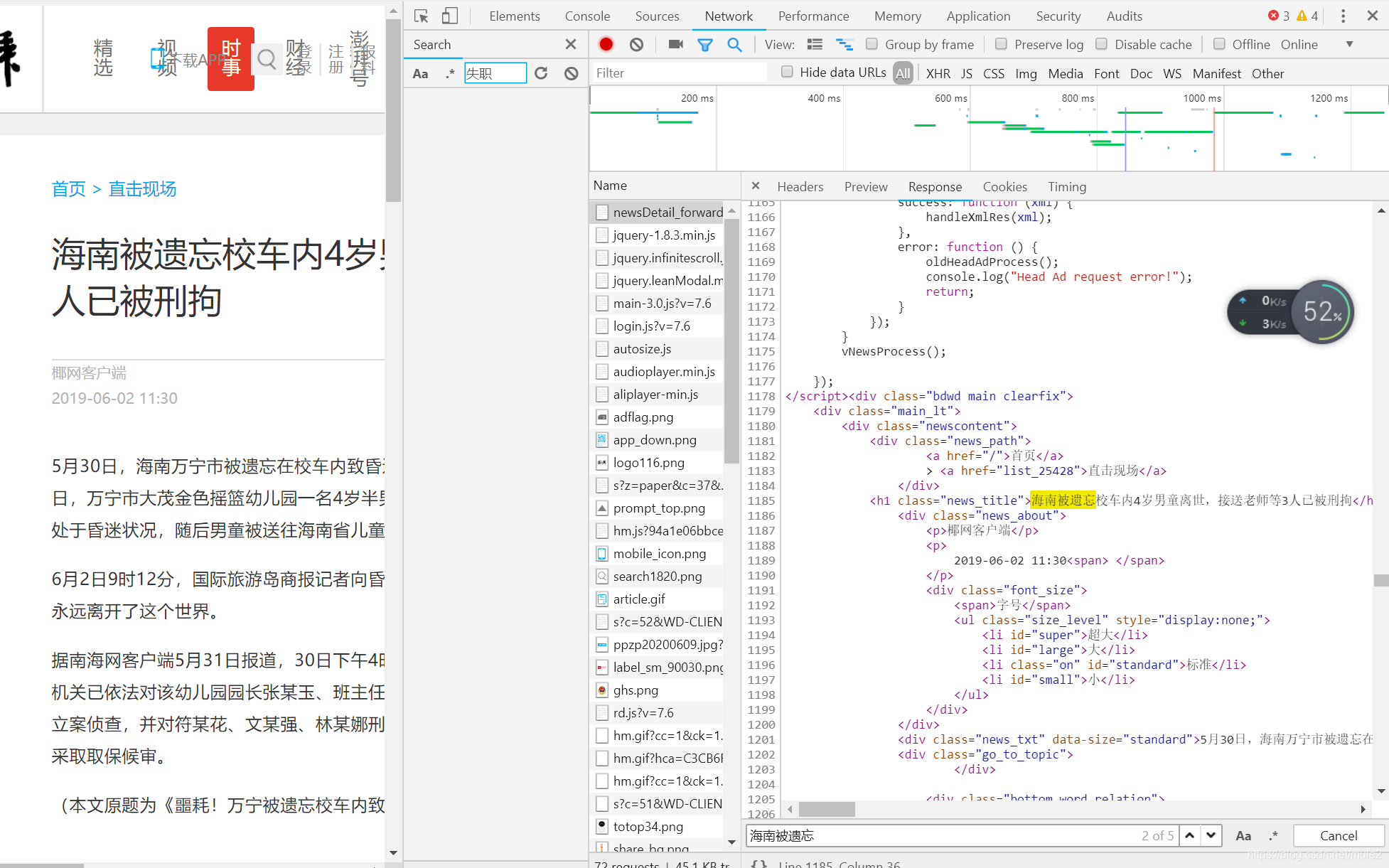
Task: Select jquery-1.8.3.min.js request
Action: tap(658, 235)
